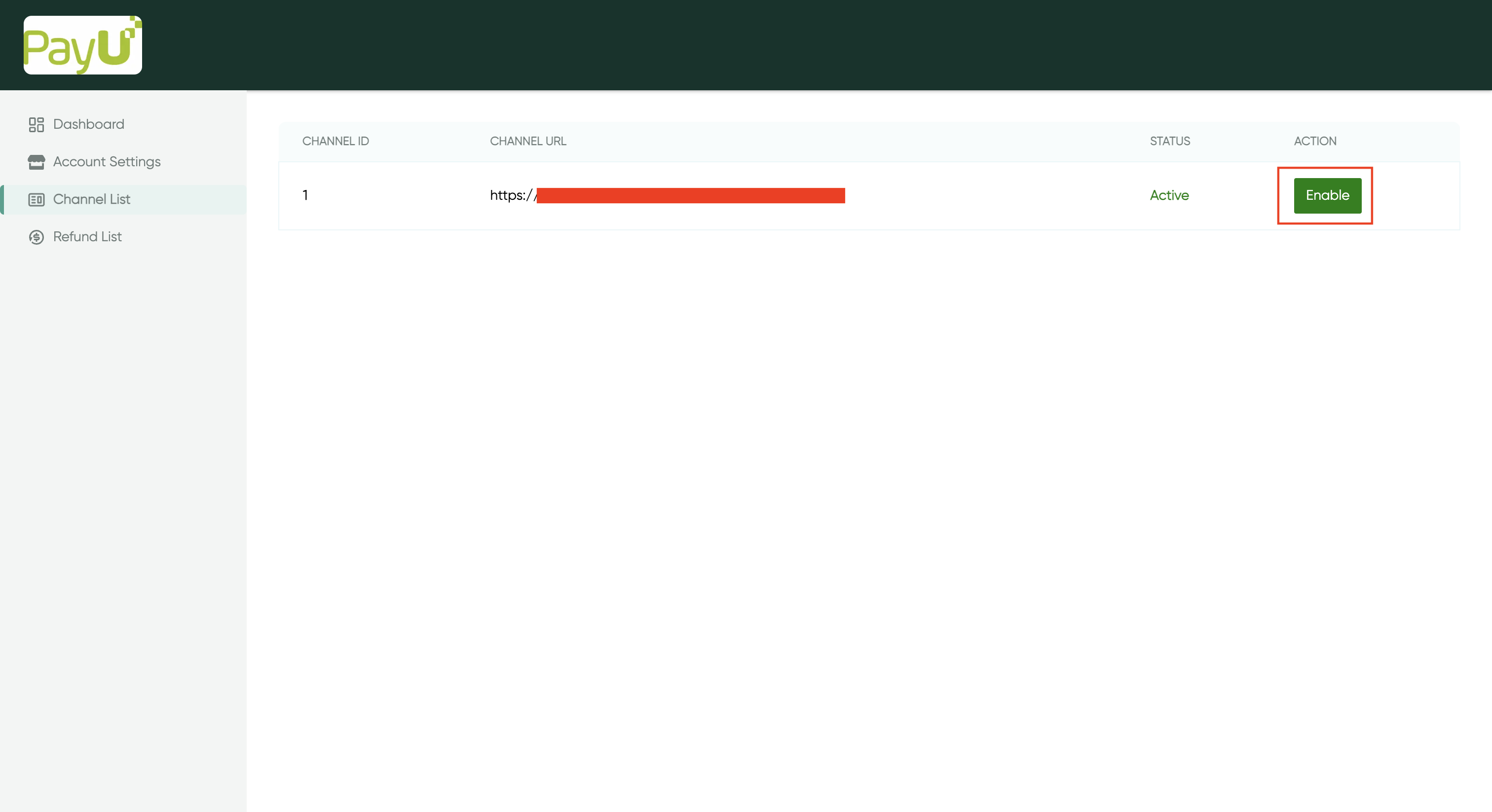The height and width of the screenshot is (812, 1492).
Task: Click the STATUS column header
Action: (1169, 141)
